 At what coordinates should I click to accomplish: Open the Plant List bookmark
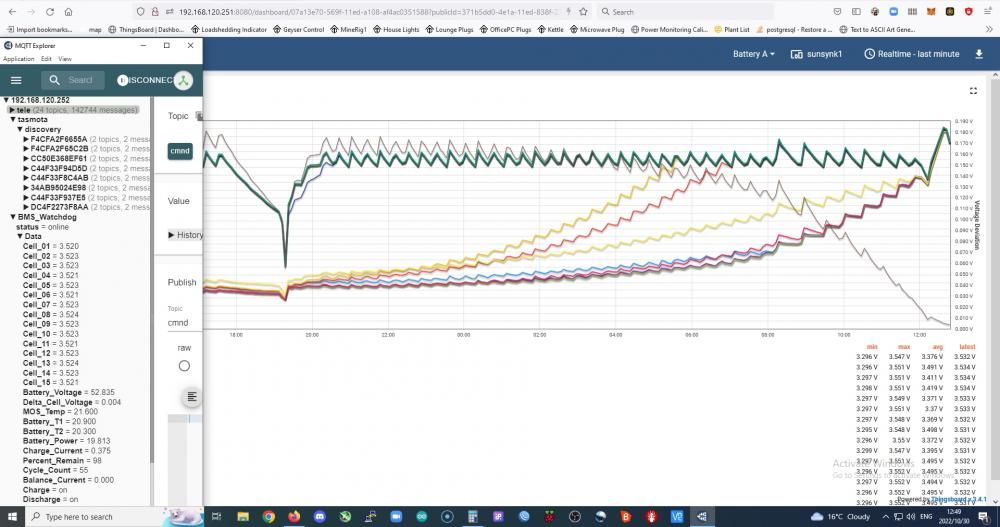coord(732,29)
